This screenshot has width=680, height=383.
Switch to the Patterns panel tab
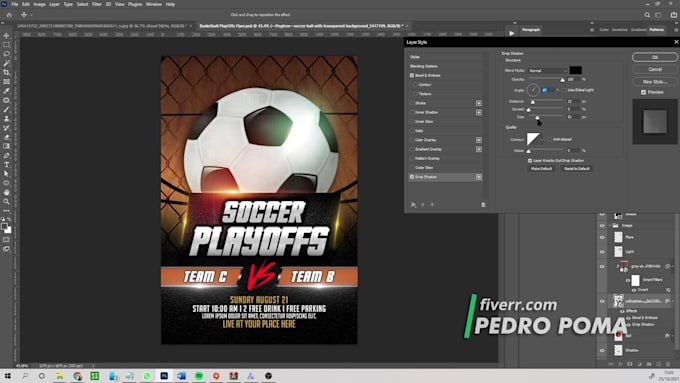coord(657,30)
